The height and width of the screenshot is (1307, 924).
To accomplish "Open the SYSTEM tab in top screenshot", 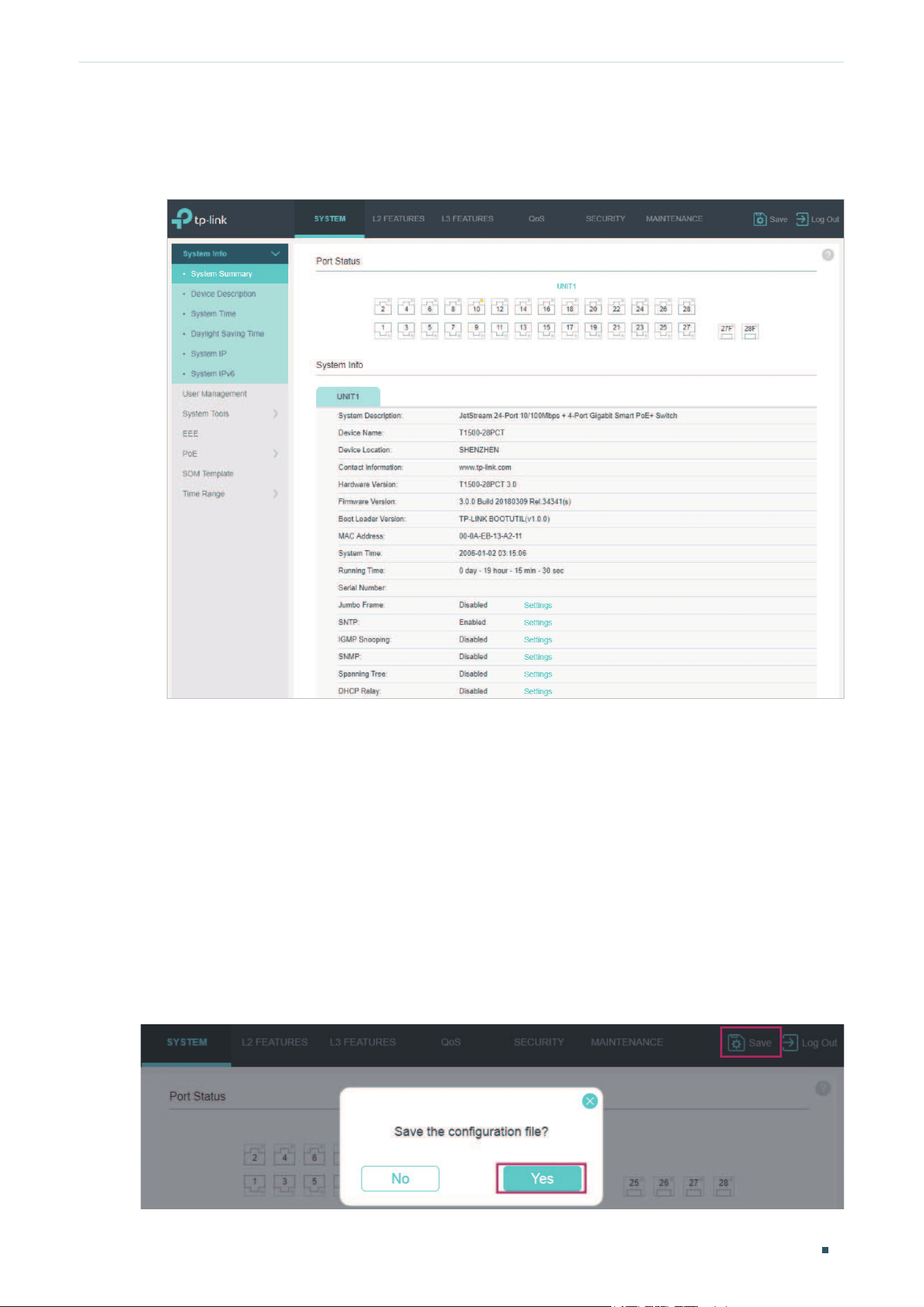I will pyautogui.click(x=329, y=219).
